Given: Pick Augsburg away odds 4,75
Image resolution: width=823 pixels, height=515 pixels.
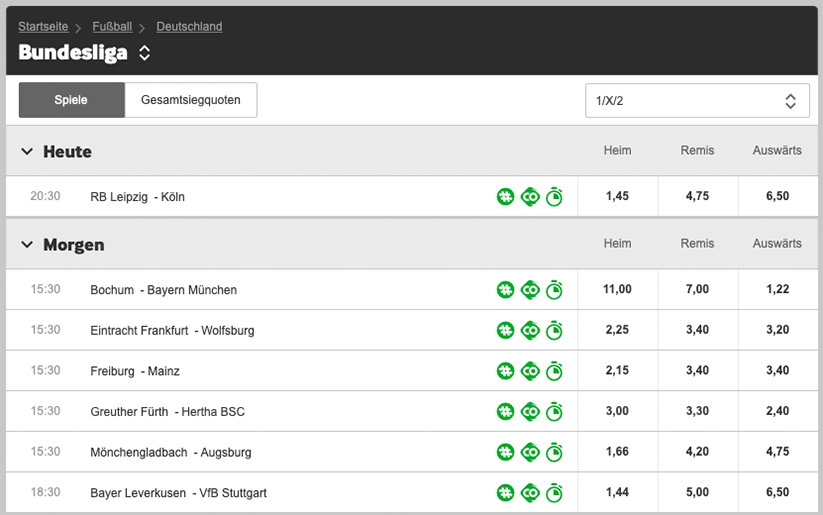Looking at the screenshot, I should point(778,451).
